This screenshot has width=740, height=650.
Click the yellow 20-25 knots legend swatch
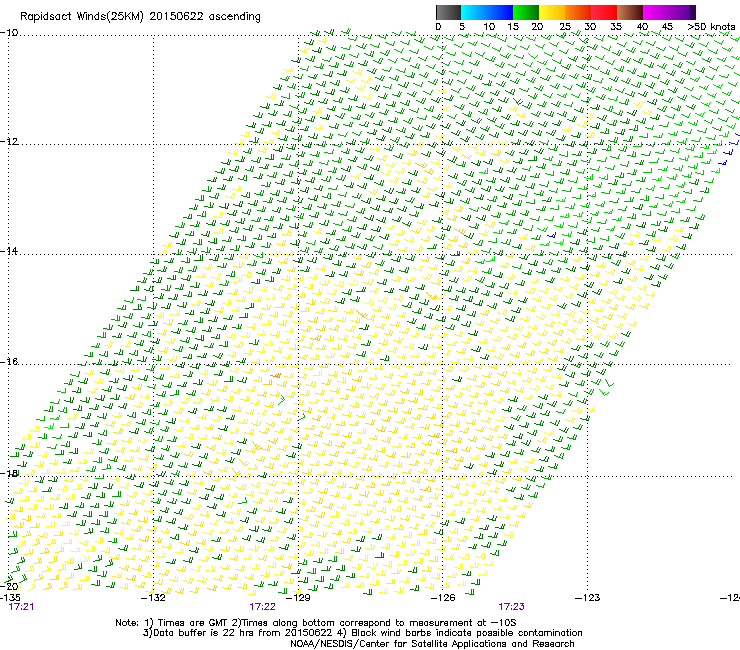click(x=552, y=12)
